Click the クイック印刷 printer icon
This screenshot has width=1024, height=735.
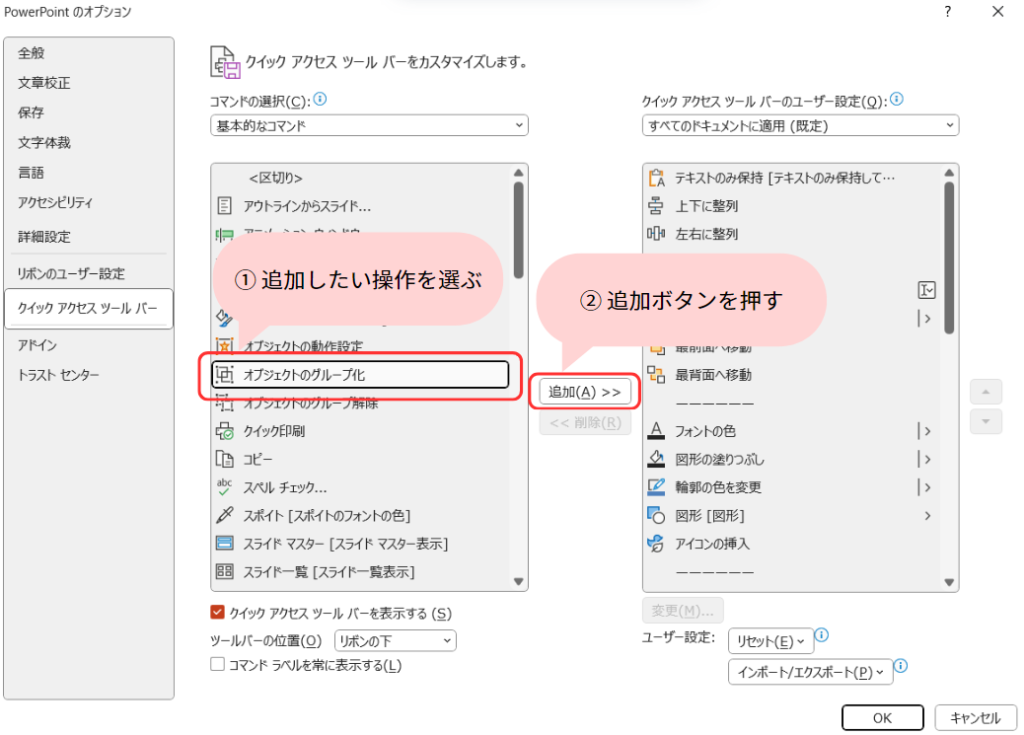tap(224, 431)
